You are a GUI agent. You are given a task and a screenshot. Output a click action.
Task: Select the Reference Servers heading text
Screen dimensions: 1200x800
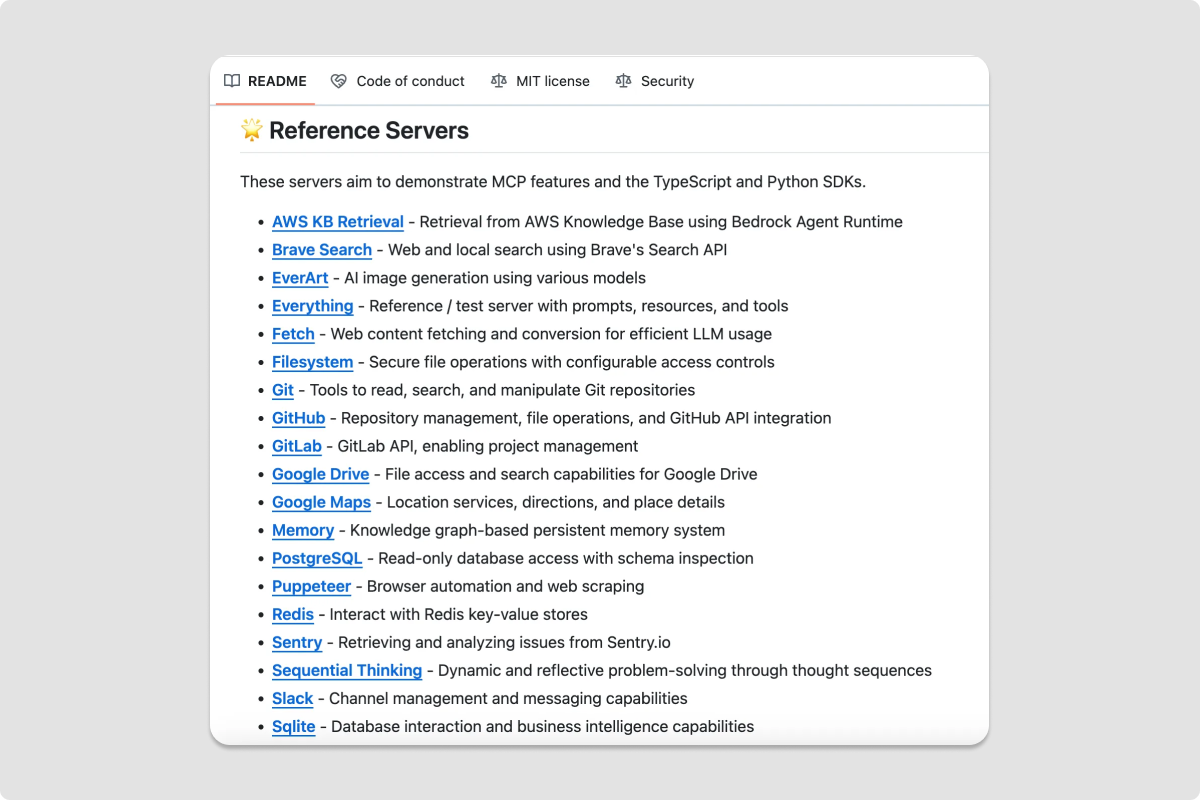pos(369,130)
